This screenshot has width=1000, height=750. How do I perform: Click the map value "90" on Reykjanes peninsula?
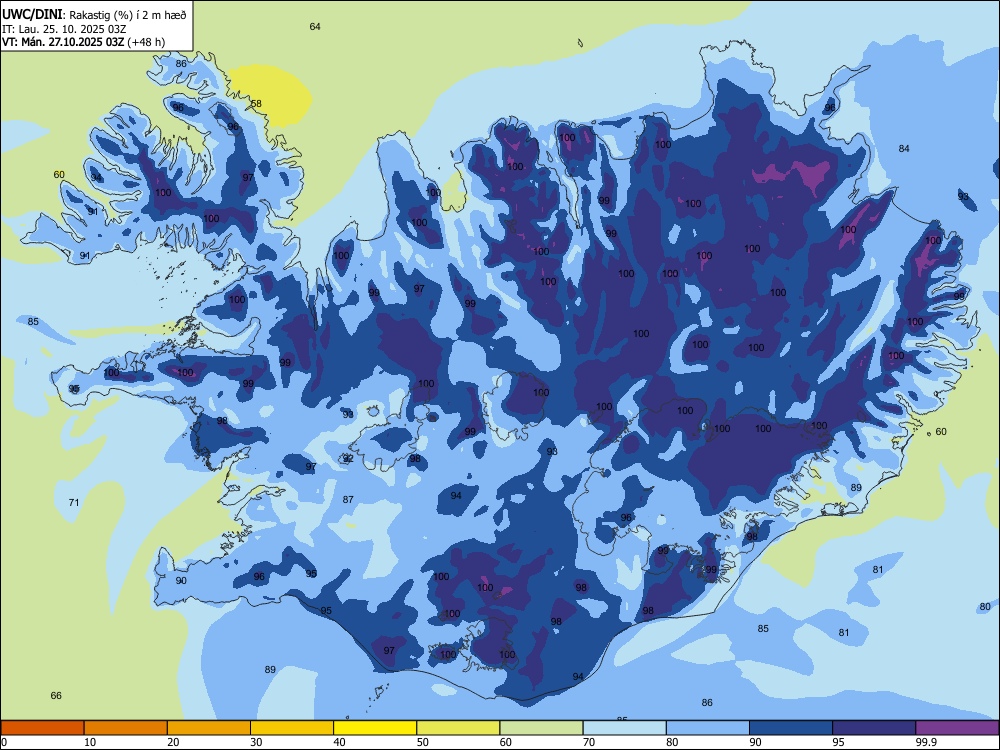coord(181,580)
